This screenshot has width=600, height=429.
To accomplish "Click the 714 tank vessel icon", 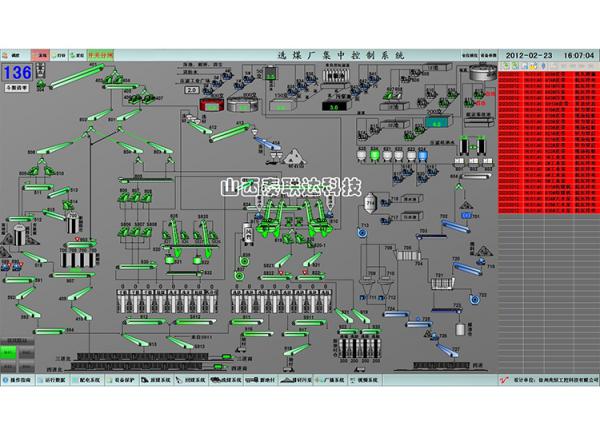I will [x=369, y=203].
